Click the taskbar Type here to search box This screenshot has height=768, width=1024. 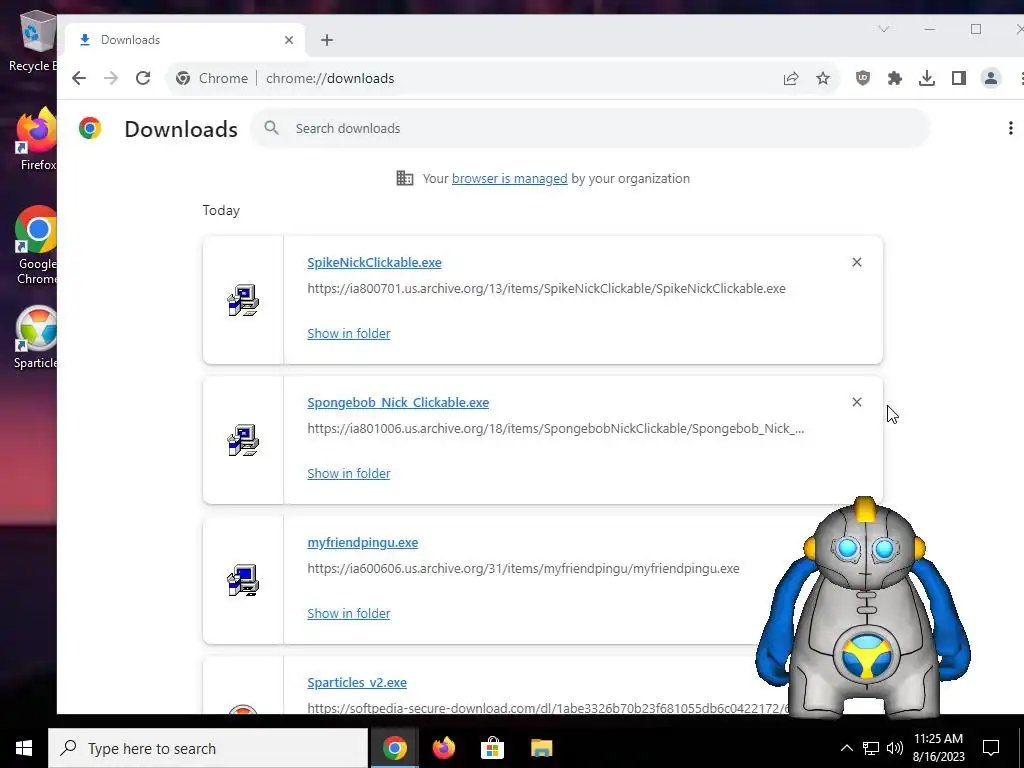click(208, 748)
